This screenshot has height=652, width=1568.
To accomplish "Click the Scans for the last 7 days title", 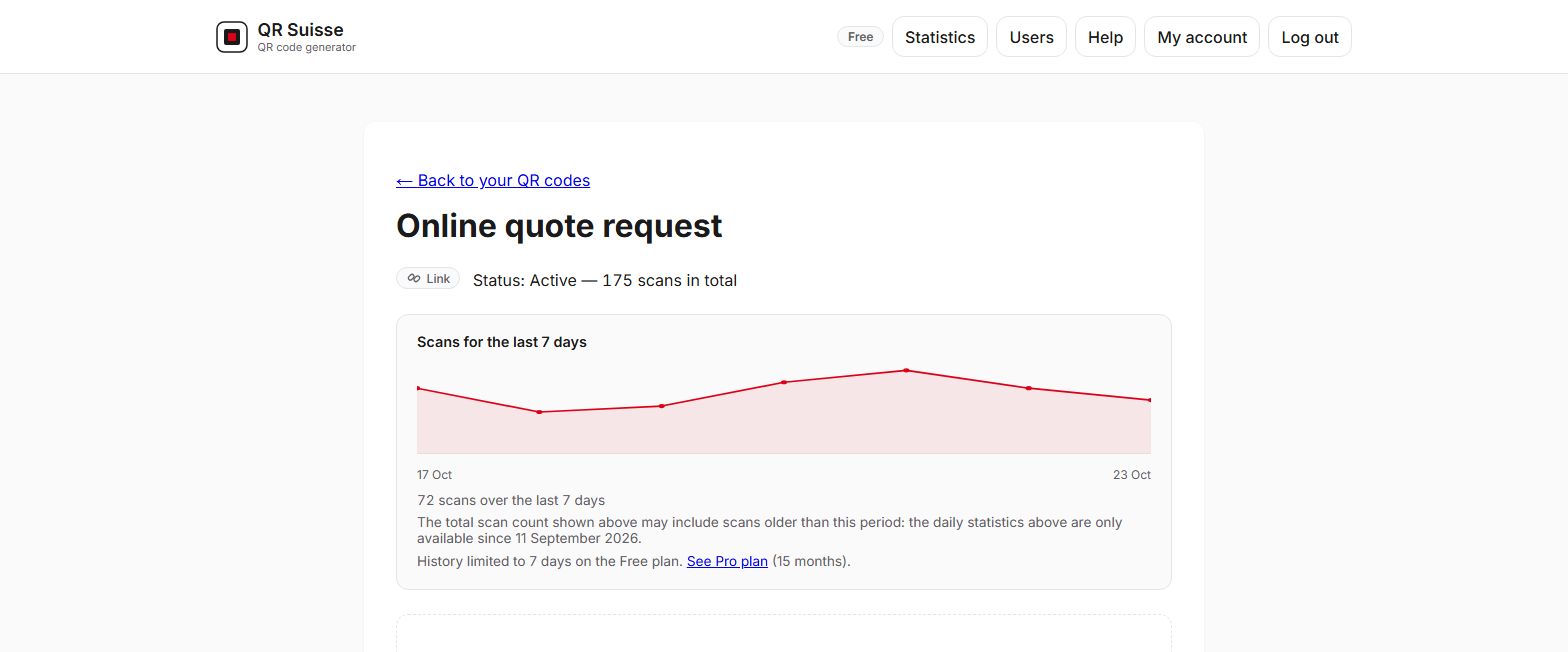I will pos(502,342).
